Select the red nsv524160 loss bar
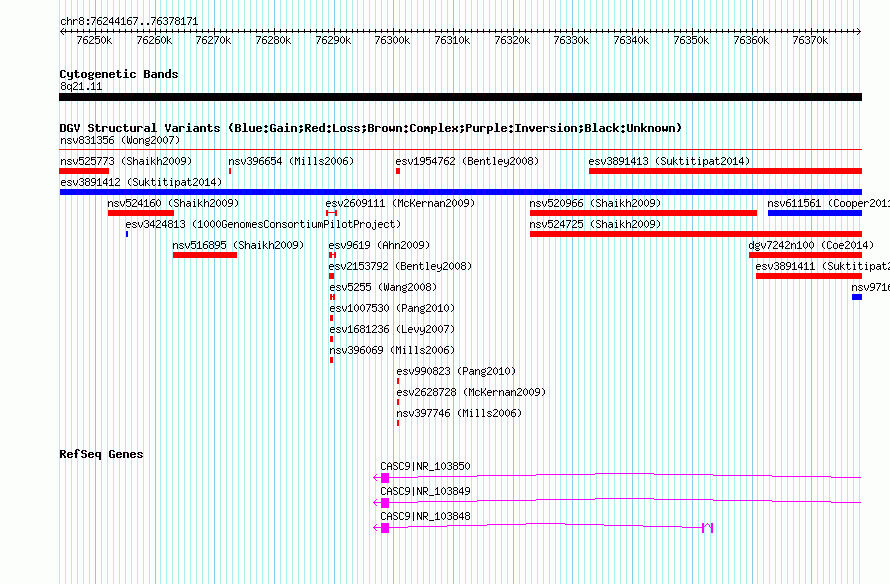Image resolution: width=890 pixels, height=584 pixels. [141, 213]
